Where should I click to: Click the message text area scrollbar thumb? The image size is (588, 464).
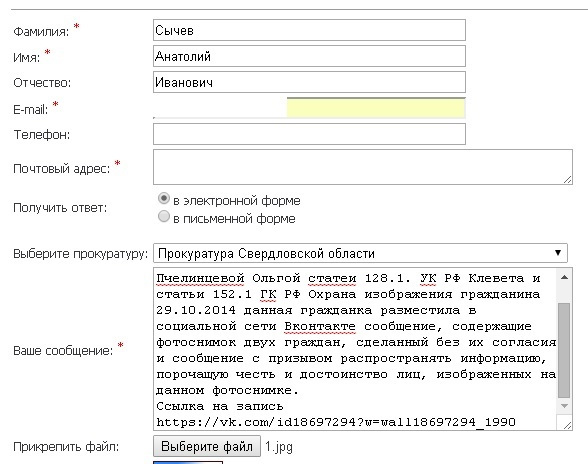coord(564,350)
